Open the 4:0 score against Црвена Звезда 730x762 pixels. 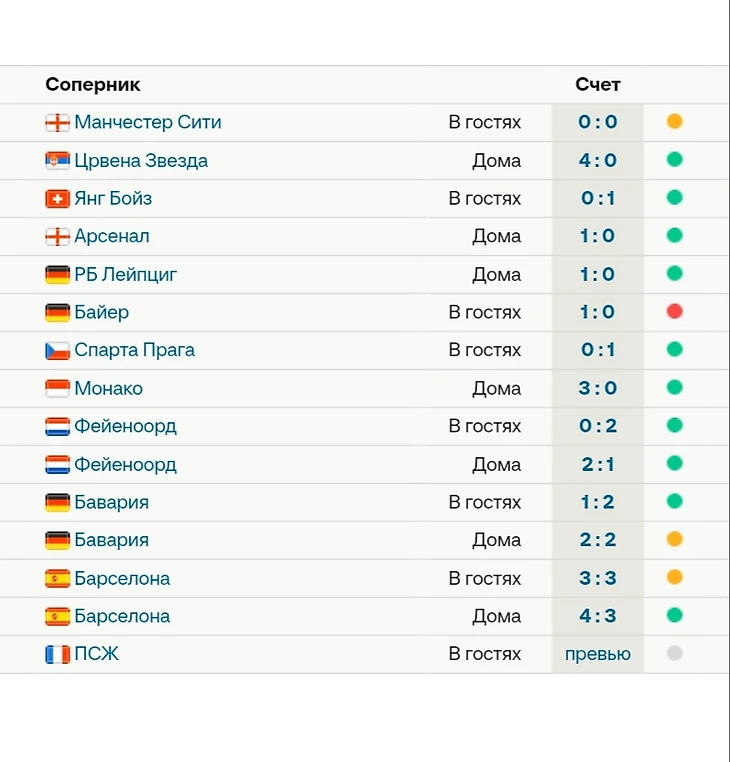(598, 160)
